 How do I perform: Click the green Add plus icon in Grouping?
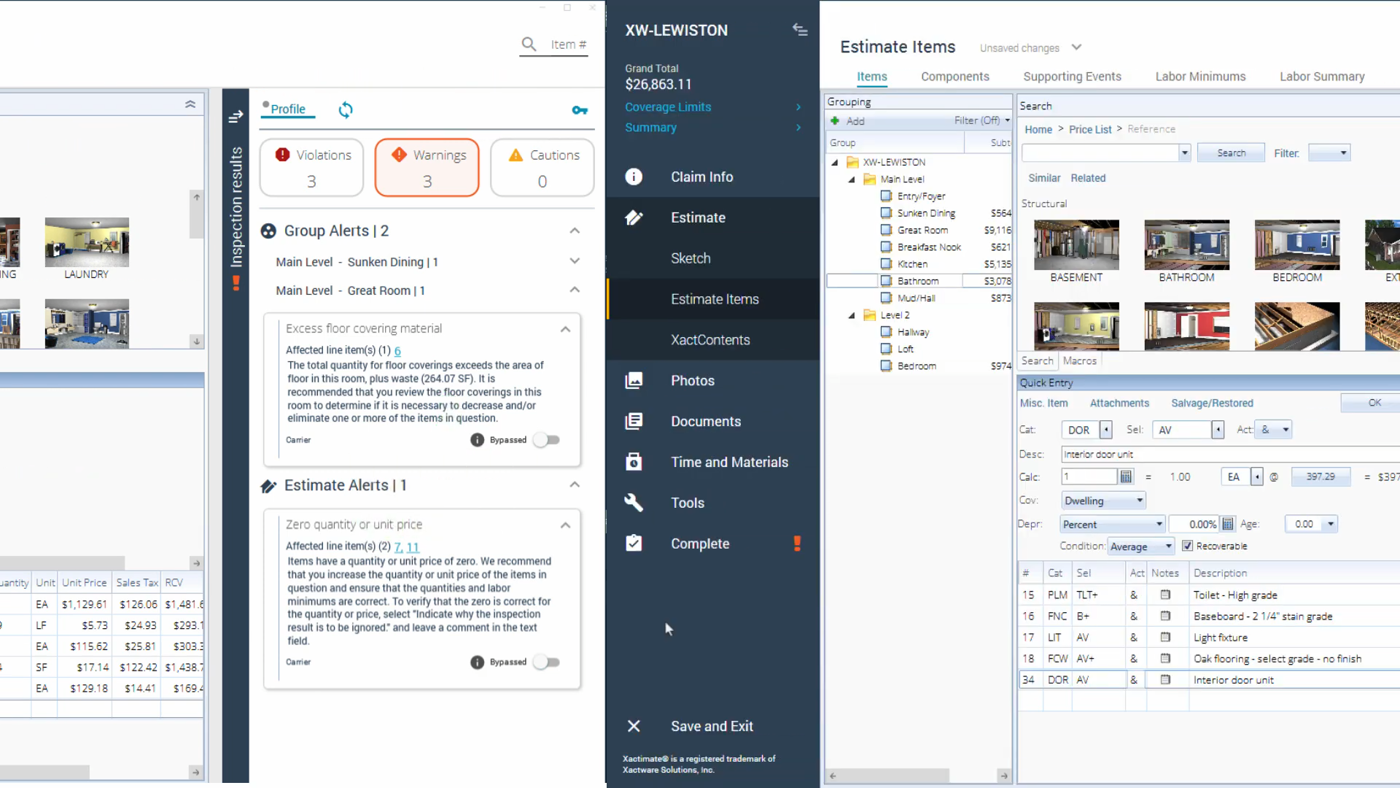(836, 121)
